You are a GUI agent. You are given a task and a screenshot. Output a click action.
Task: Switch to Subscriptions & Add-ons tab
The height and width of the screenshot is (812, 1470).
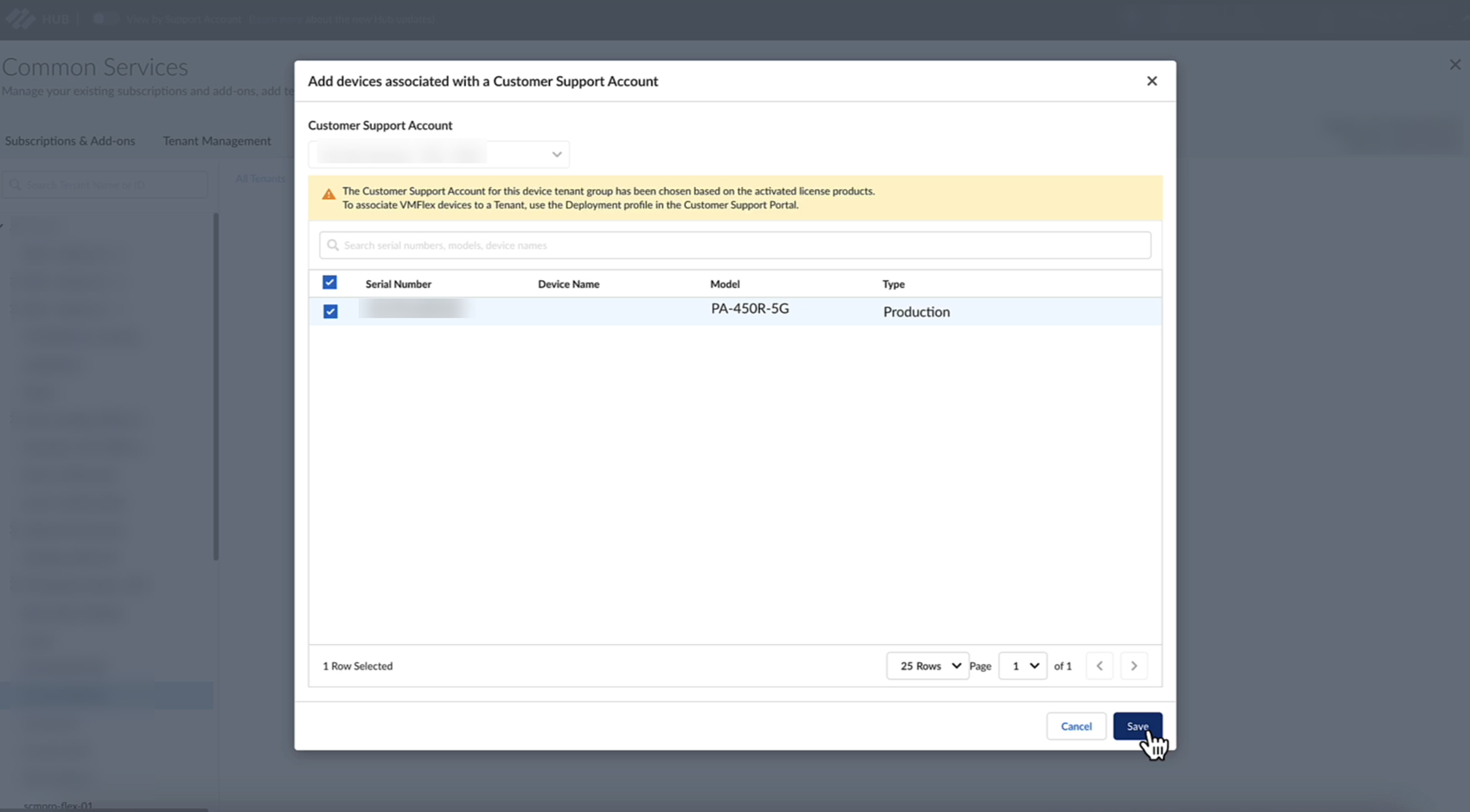70,141
